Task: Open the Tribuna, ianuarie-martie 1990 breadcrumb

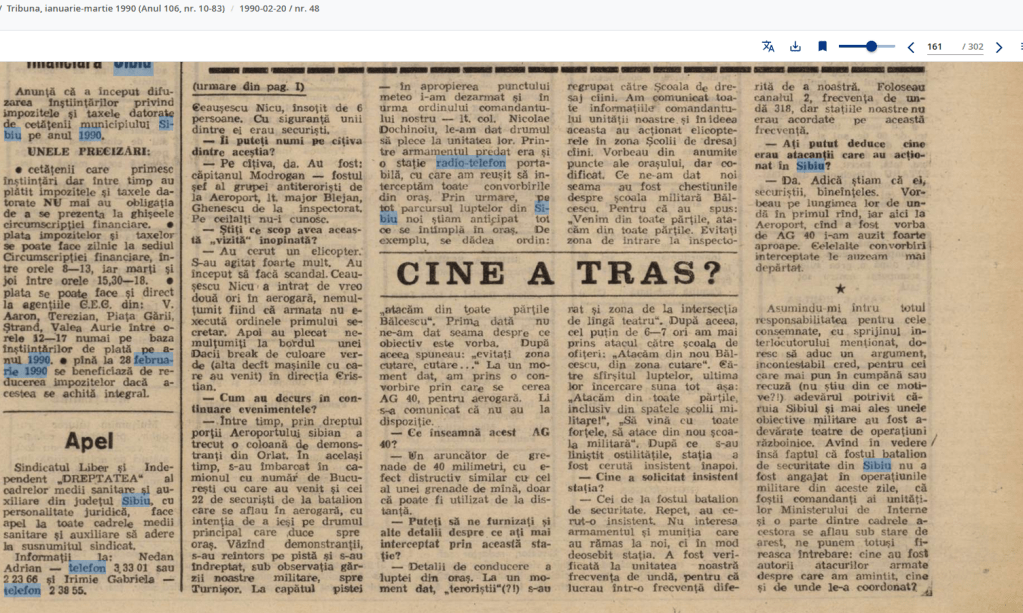Action: tap(113, 8)
